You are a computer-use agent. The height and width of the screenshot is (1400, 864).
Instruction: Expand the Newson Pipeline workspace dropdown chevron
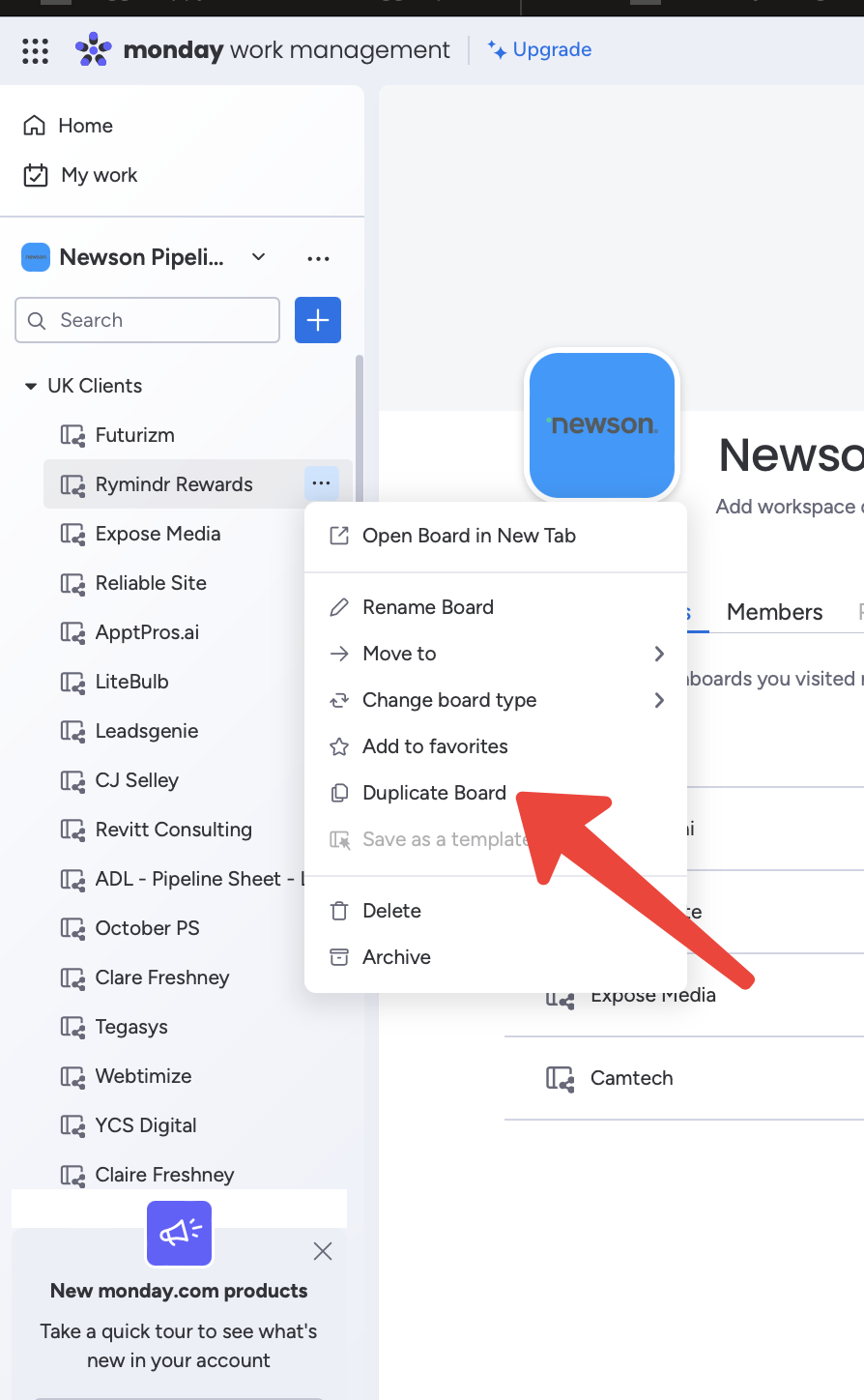[258, 257]
